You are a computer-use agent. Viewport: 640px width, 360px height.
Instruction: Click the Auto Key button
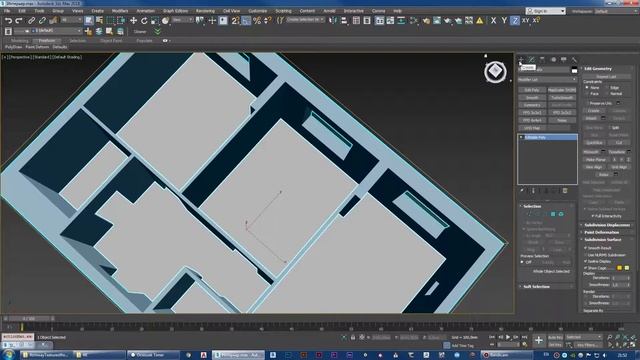(555, 337)
